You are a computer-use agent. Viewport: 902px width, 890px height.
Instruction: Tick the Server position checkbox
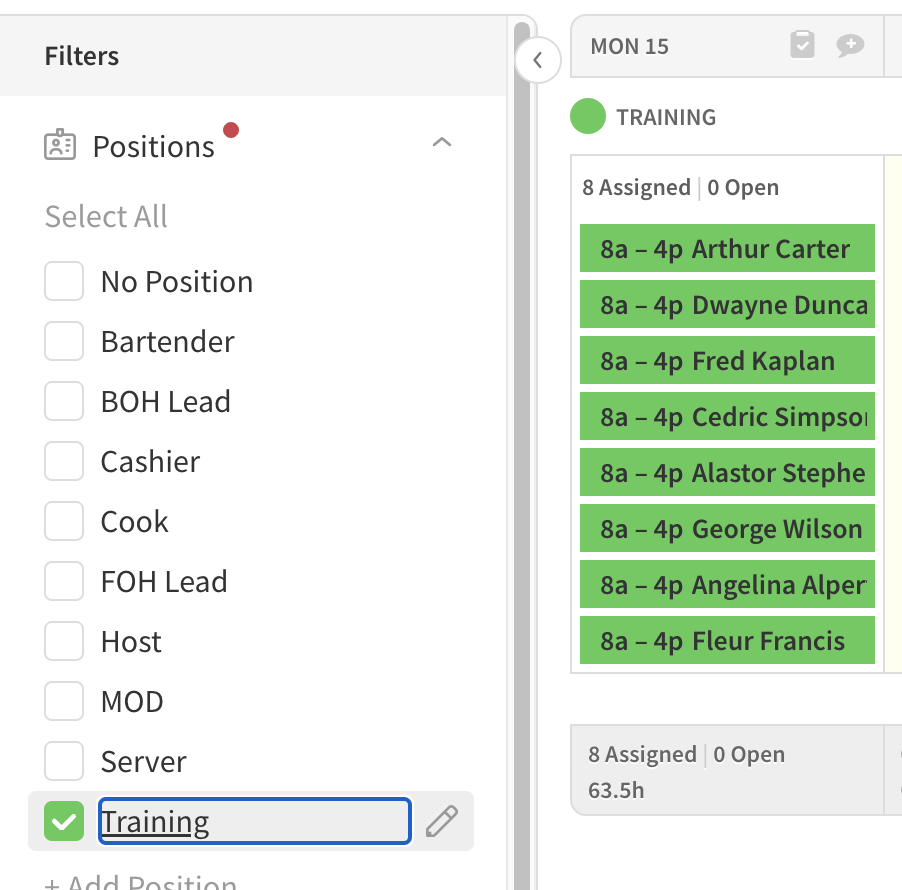[64, 762]
